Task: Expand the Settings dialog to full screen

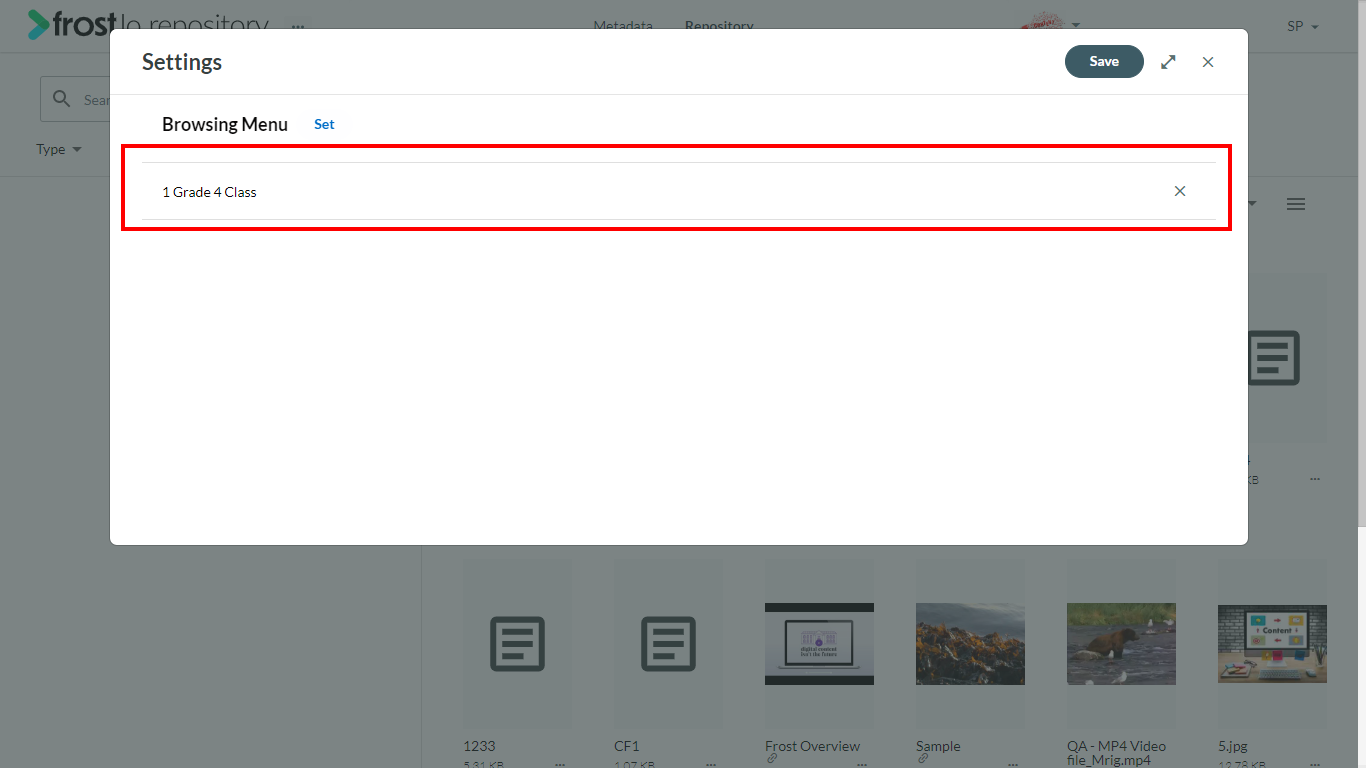Action: click(x=1168, y=62)
